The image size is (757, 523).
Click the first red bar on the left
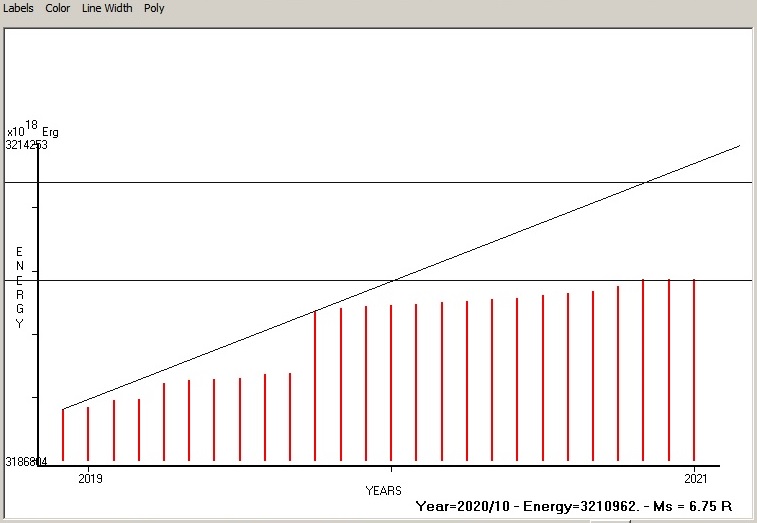[63, 435]
